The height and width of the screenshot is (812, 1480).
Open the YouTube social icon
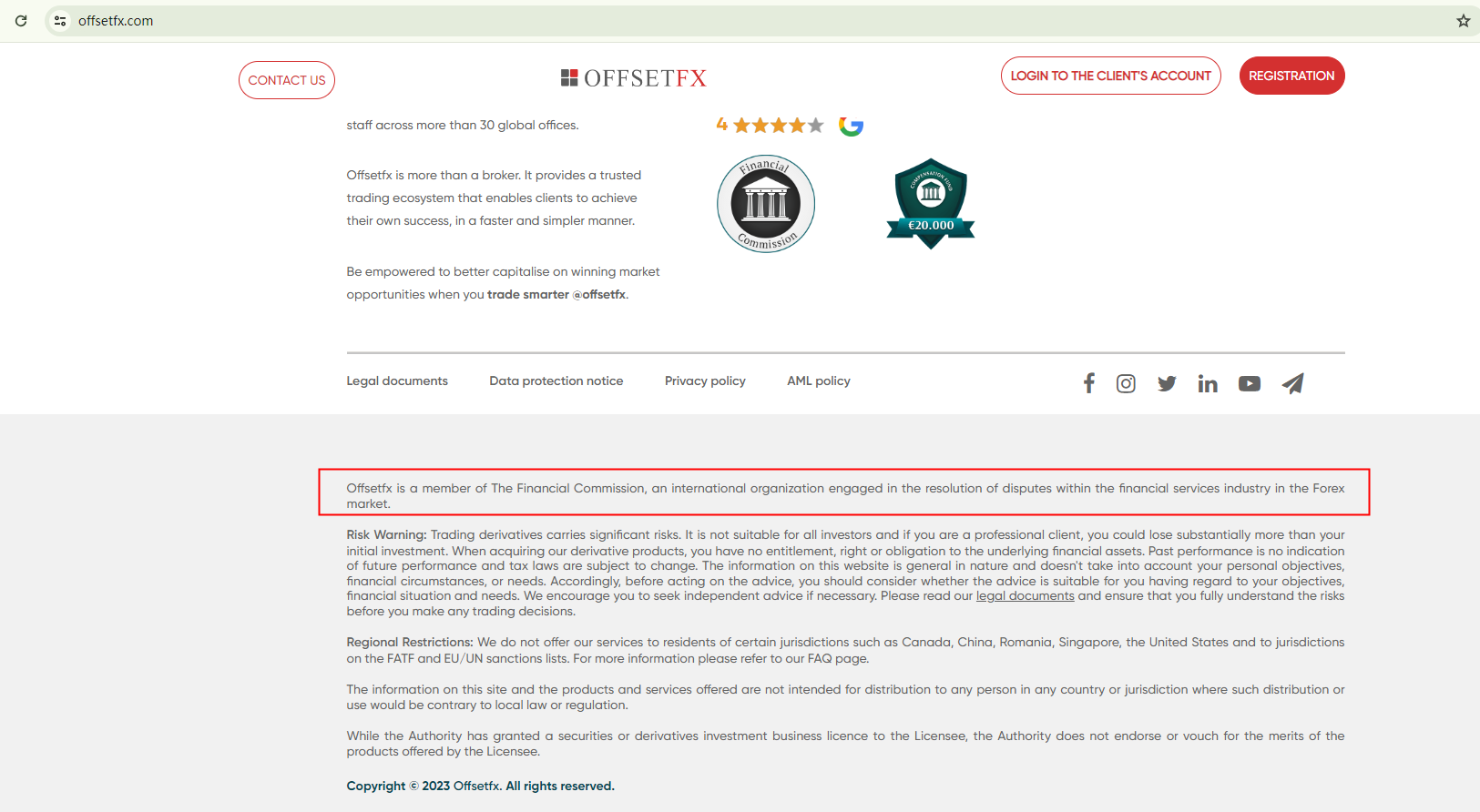[1250, 384]
